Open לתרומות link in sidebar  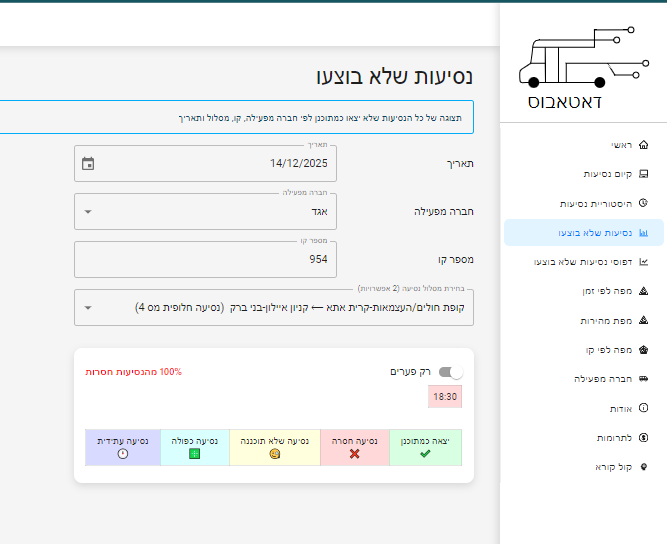click(x=584, y=437)
